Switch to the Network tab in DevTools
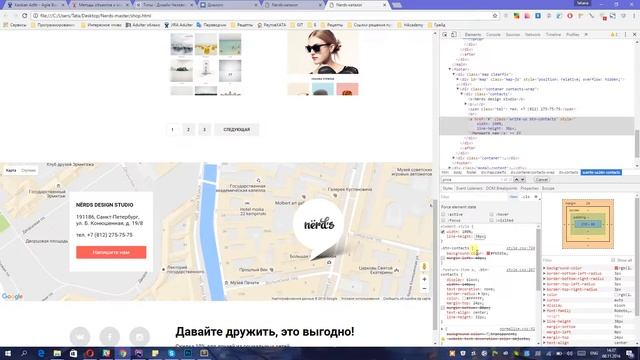 533,35
